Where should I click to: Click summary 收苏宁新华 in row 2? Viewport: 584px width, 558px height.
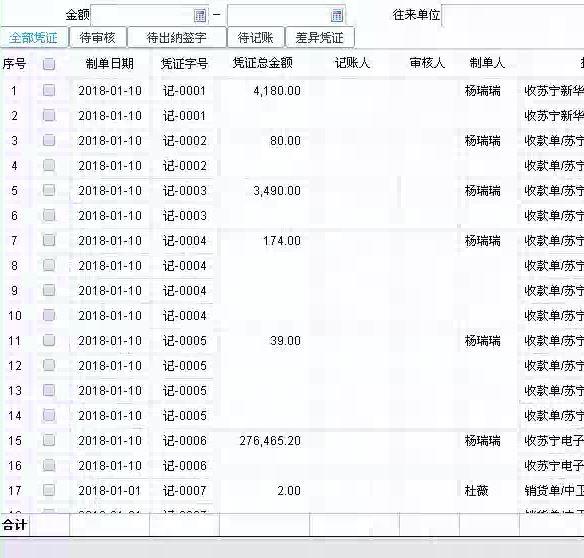554,116
